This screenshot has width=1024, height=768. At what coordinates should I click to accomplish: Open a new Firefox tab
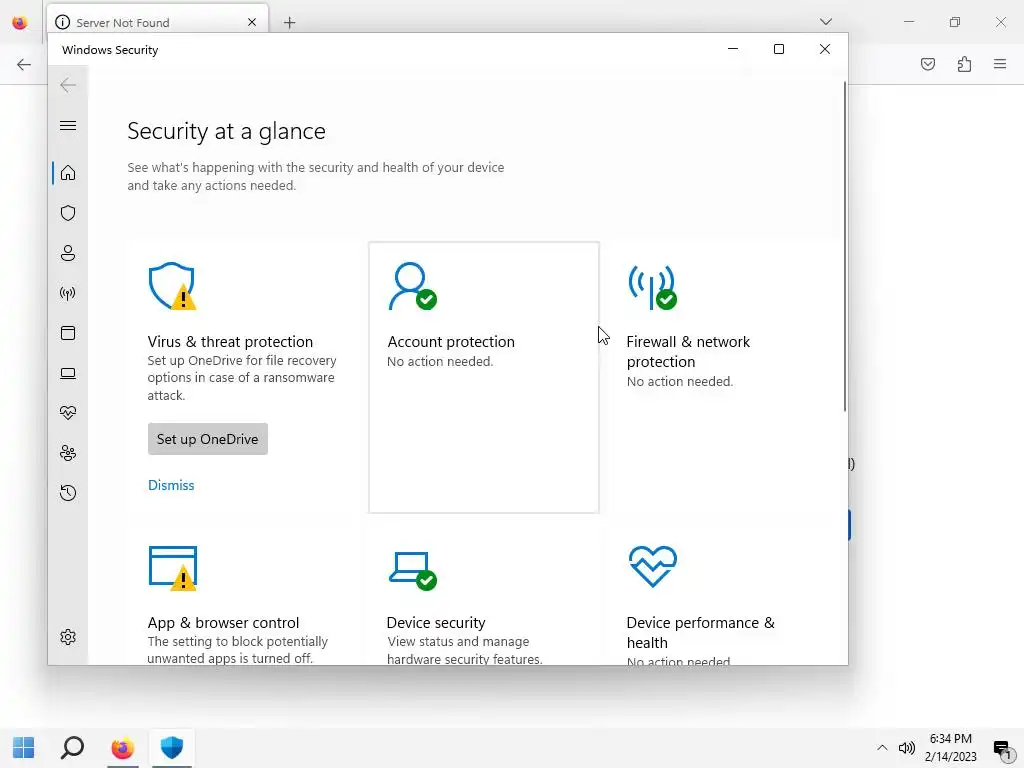tap(289, 23)
